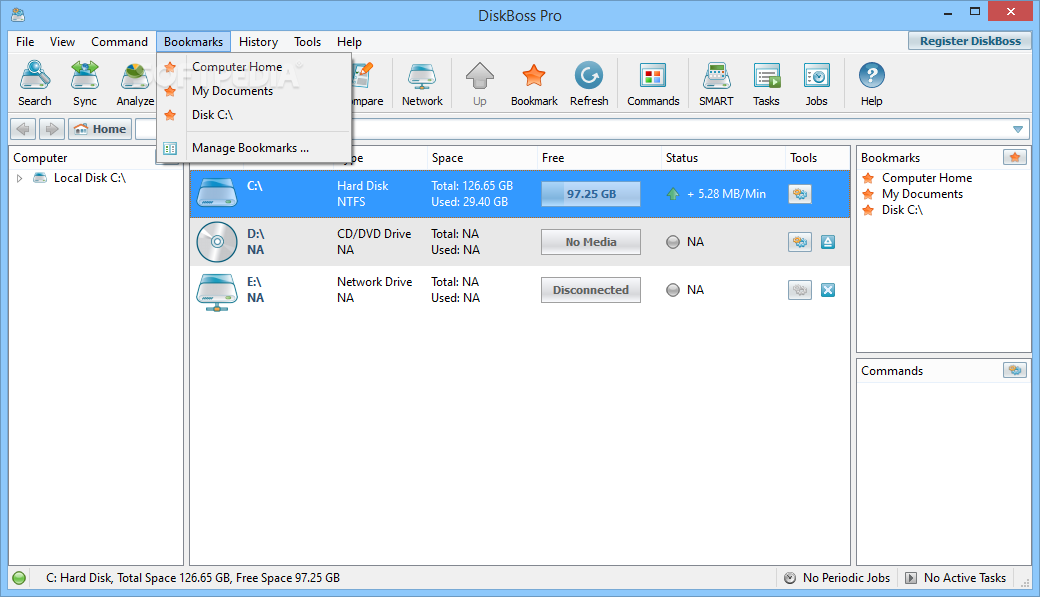Select Local Disk C:\ in Computer tree
Screen dimensions: 1040x597
pos(90,178)
